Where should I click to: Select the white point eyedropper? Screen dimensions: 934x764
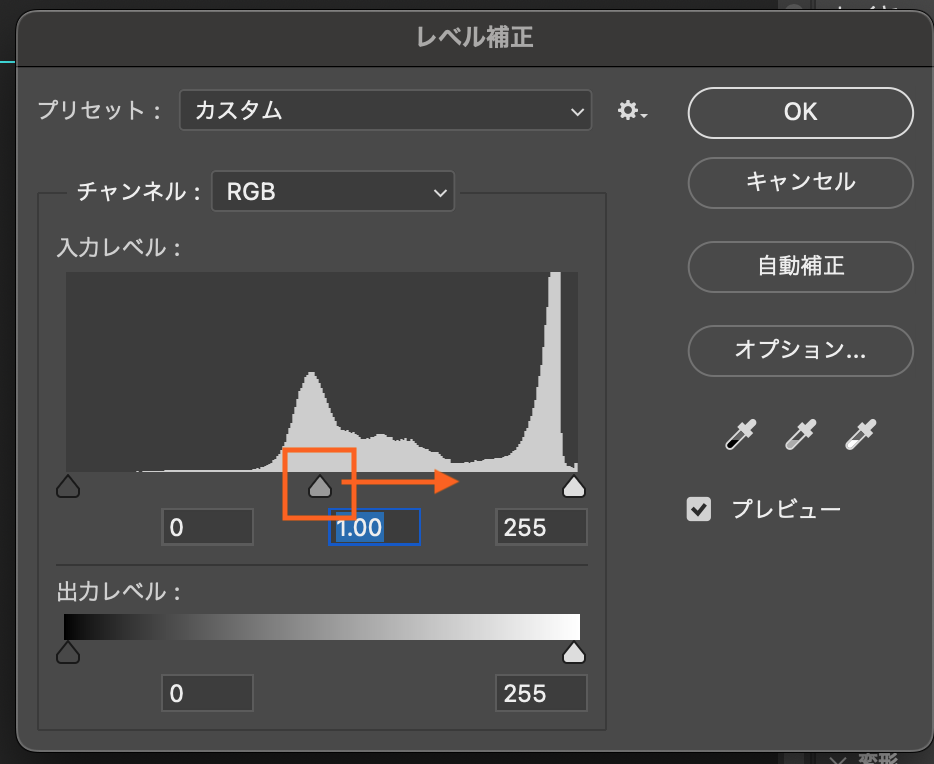click(x=859, y=434)
